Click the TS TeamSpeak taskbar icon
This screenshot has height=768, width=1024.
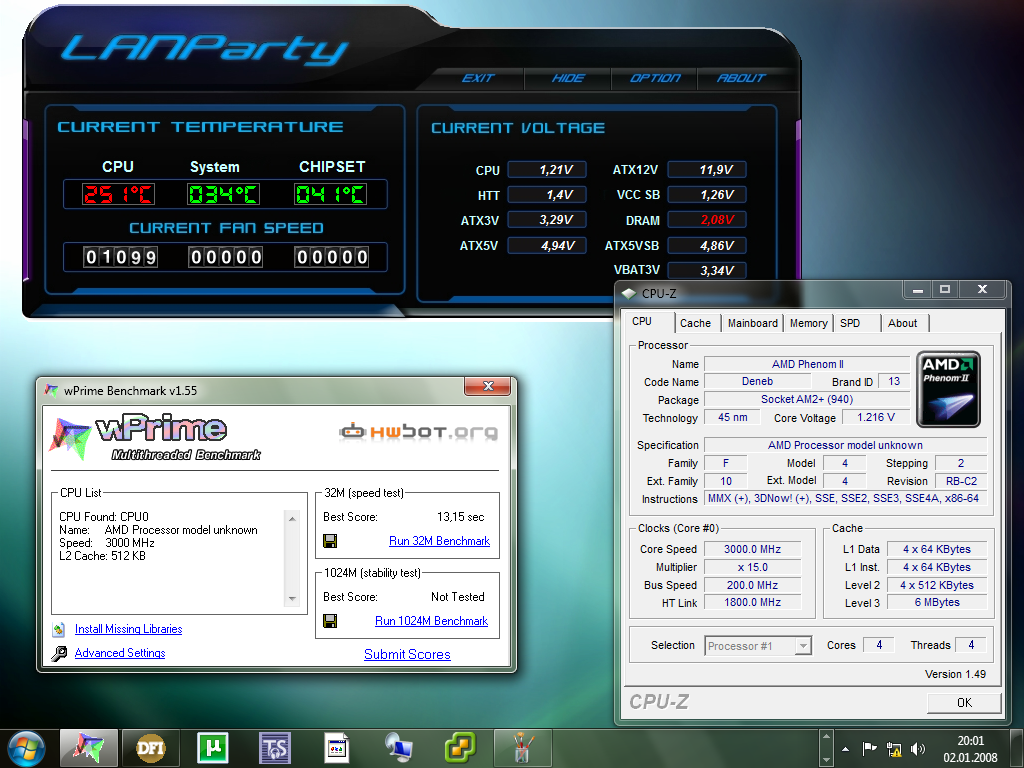[274, 748]
